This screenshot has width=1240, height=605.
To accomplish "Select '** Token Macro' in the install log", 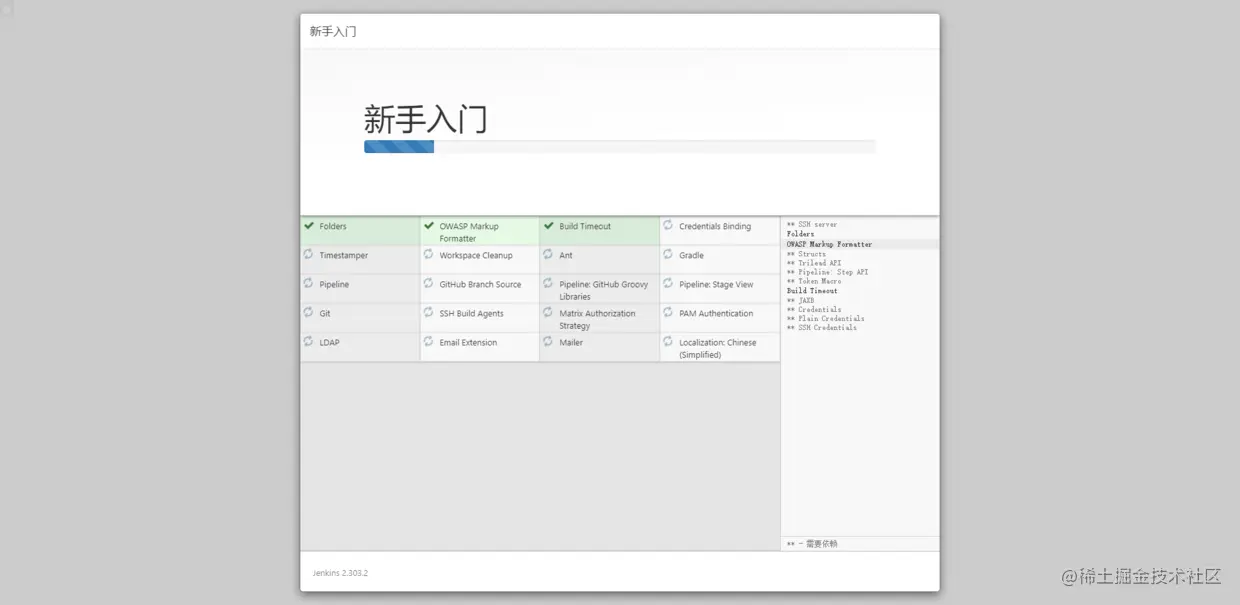I will 813,281.
